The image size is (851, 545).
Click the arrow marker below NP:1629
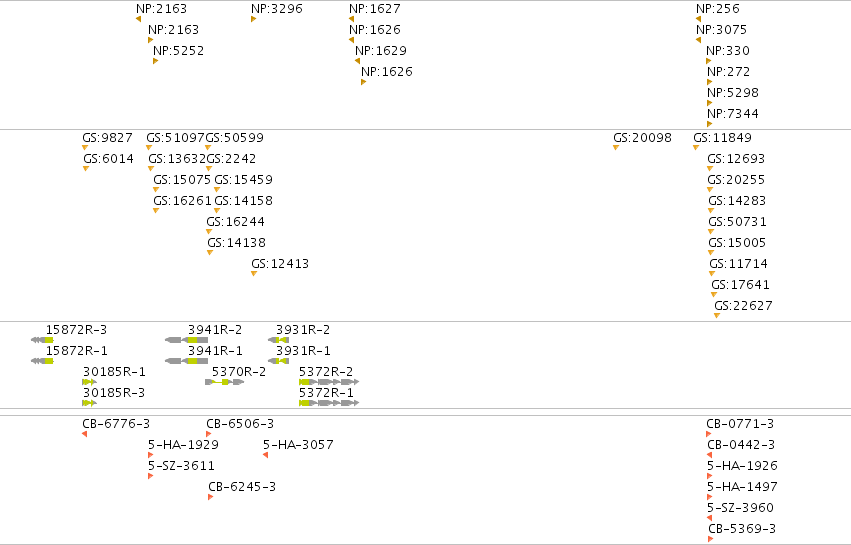coord(357,61)
